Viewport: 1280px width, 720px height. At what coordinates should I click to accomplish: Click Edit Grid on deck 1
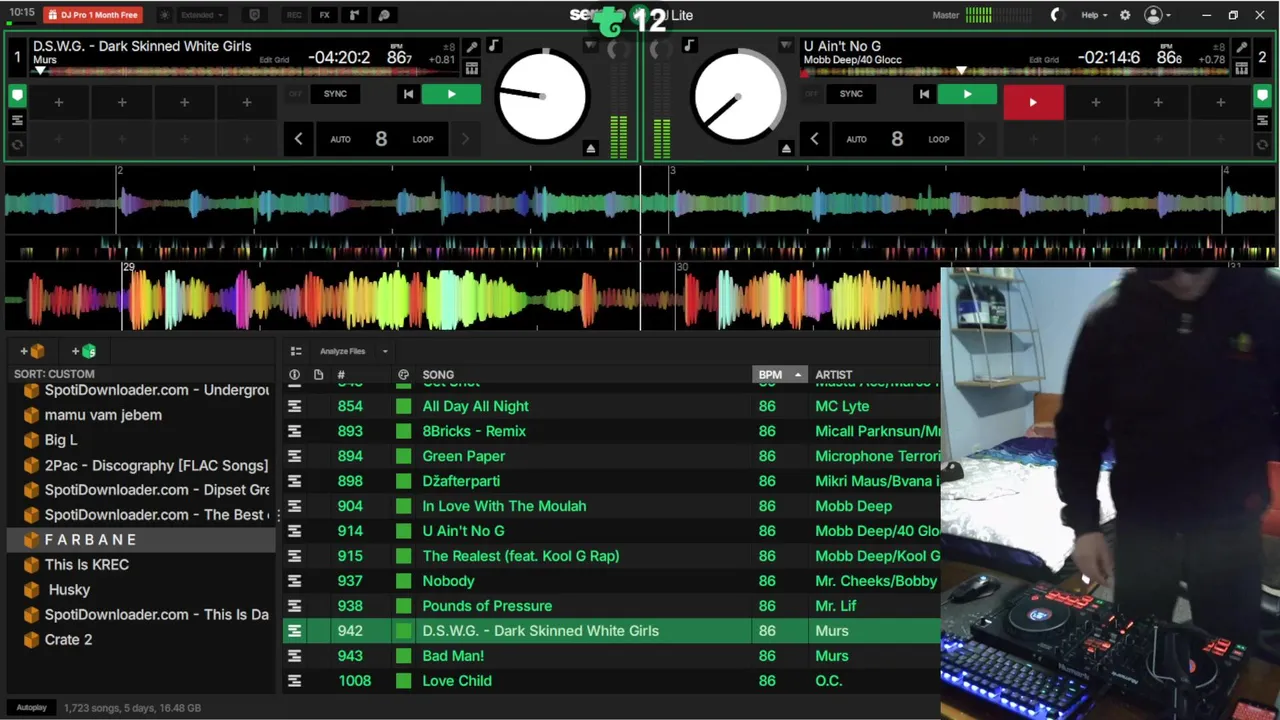(x=274, y=60)
